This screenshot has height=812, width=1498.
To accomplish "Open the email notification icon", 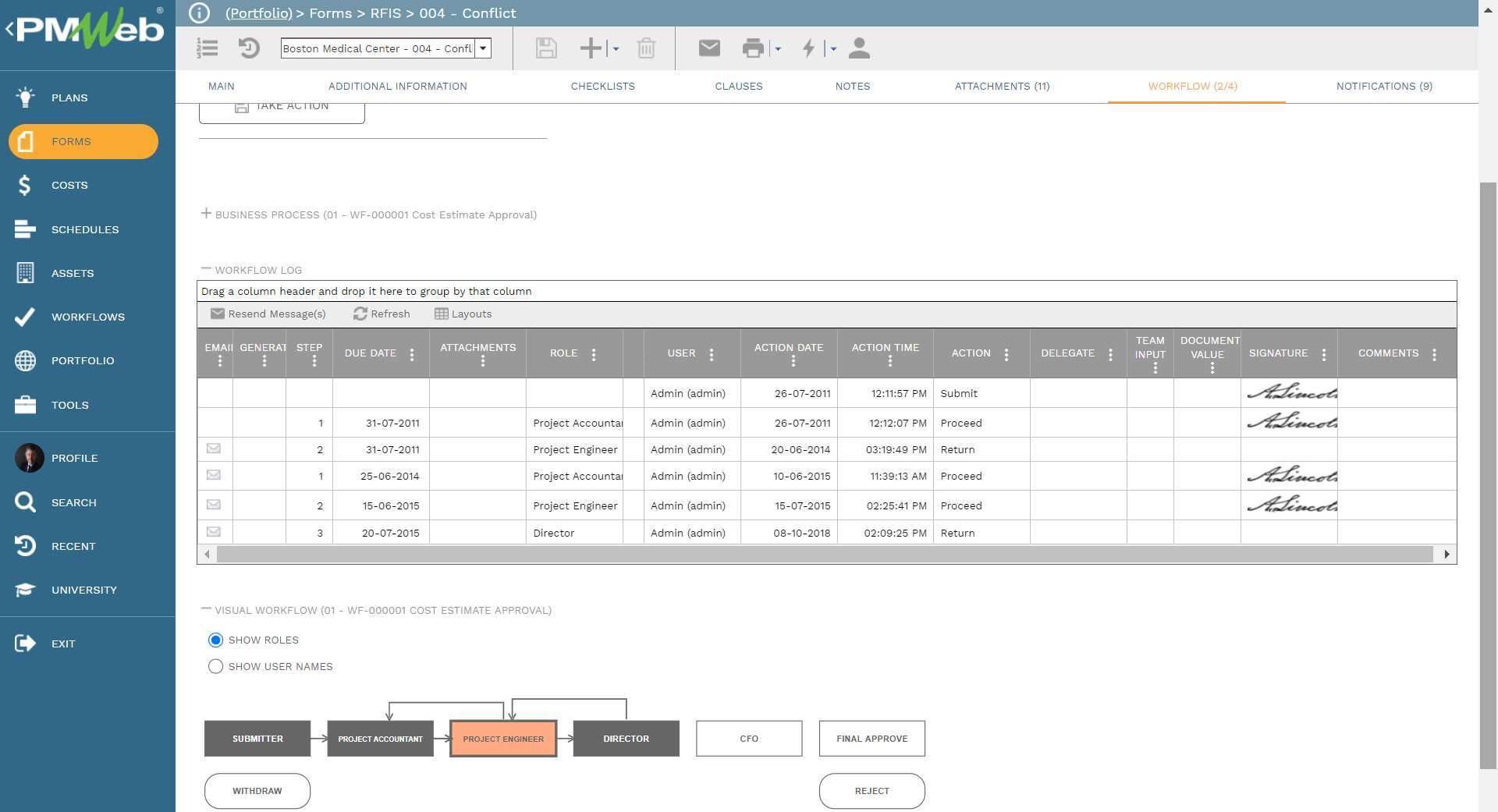I will click(708, 48).
